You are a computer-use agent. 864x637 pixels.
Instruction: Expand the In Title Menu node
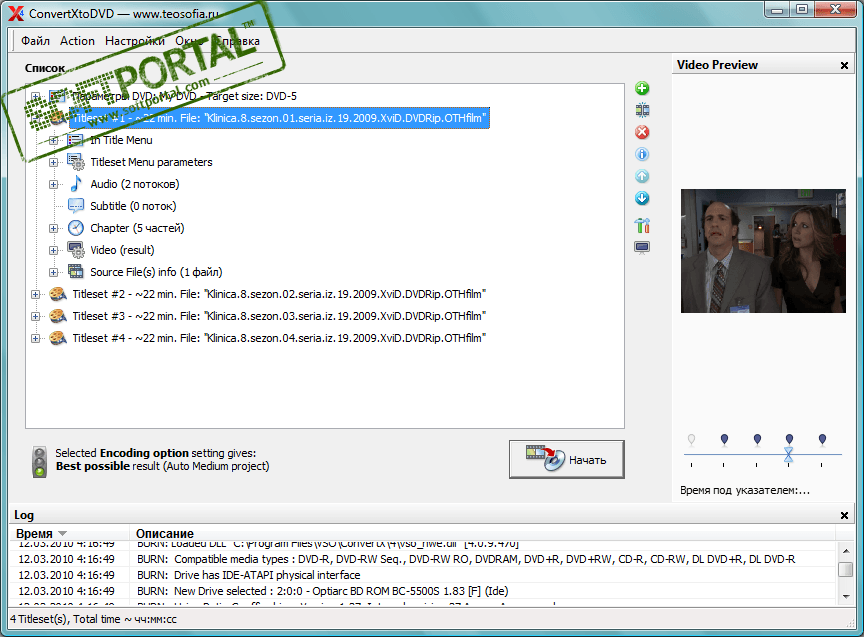tap(53, 141)
